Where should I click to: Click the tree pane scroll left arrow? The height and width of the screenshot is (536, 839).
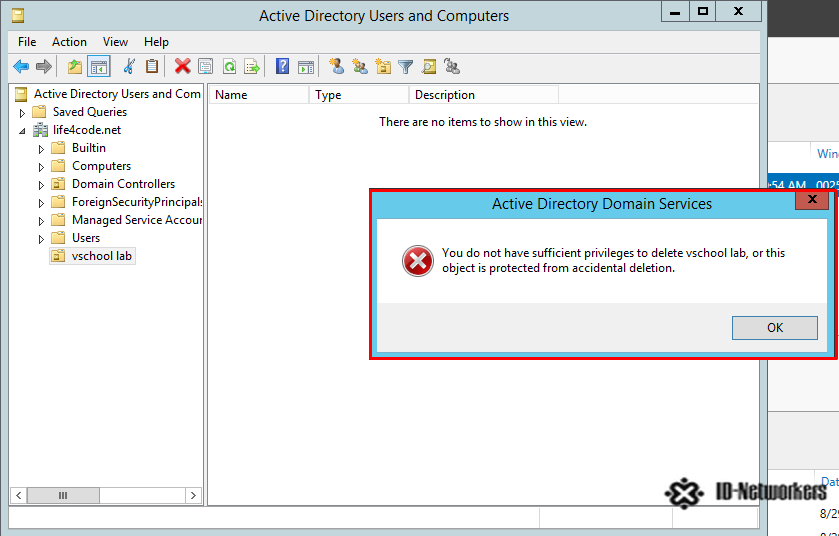[x=19, y=496]
